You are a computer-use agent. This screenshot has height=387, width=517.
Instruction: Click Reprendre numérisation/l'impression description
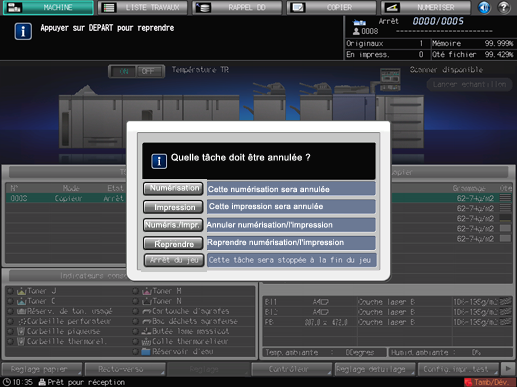pos(291,243)
